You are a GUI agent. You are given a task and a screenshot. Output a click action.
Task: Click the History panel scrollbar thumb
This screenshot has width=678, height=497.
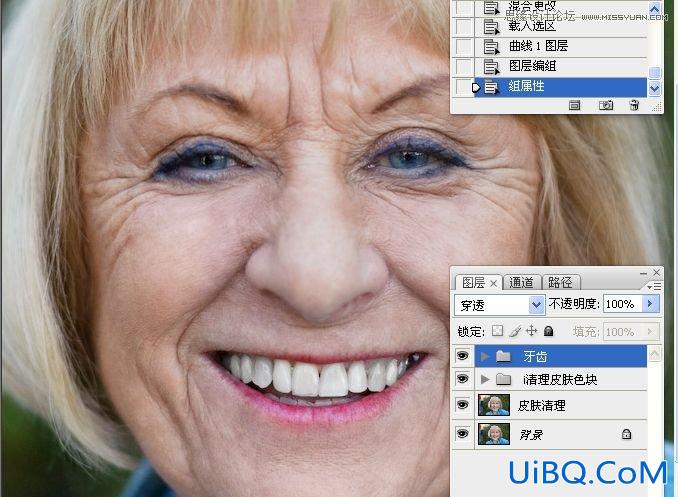click(655, 73)
